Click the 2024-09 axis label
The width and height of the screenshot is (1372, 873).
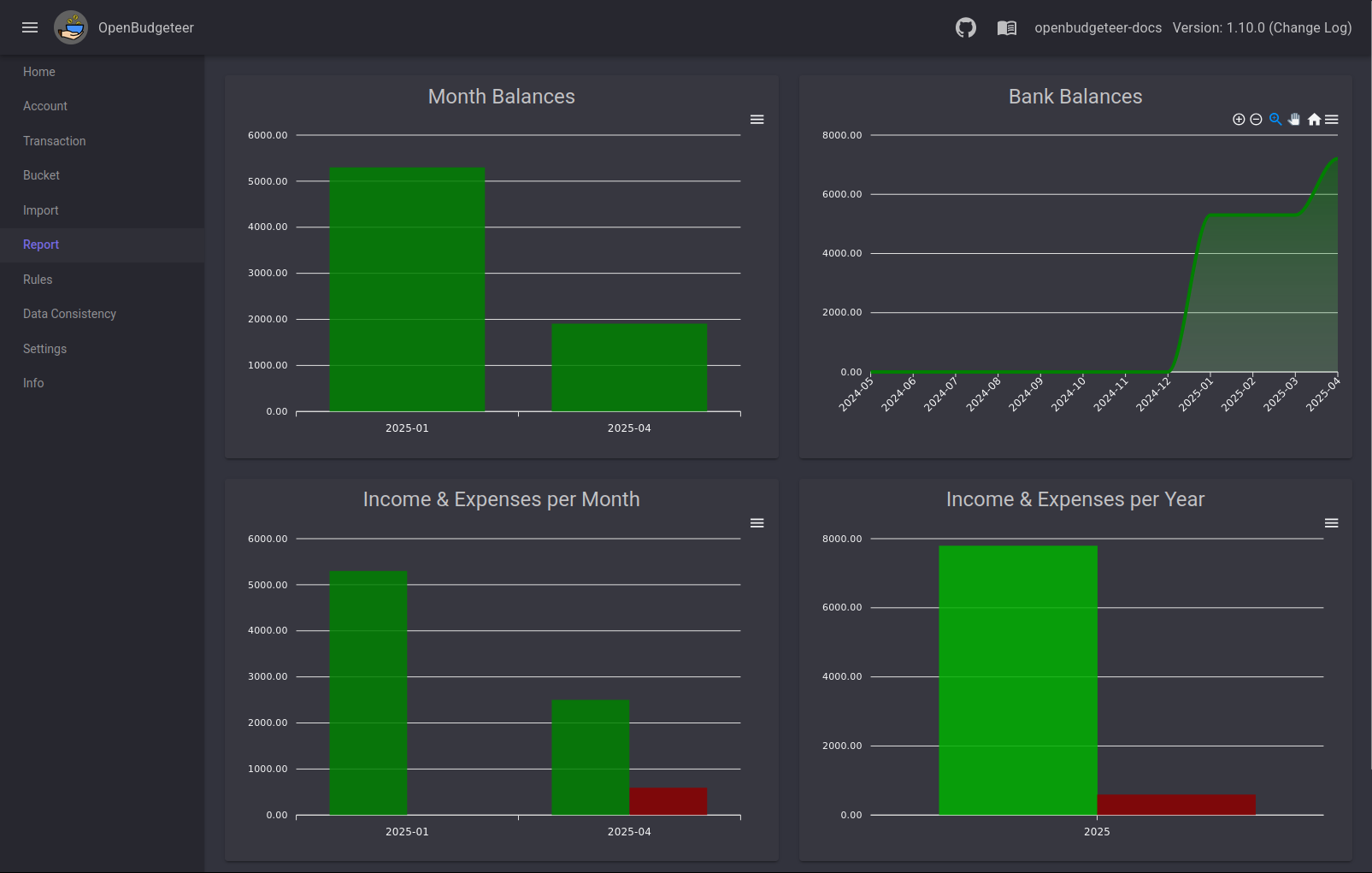point(1026,394)
